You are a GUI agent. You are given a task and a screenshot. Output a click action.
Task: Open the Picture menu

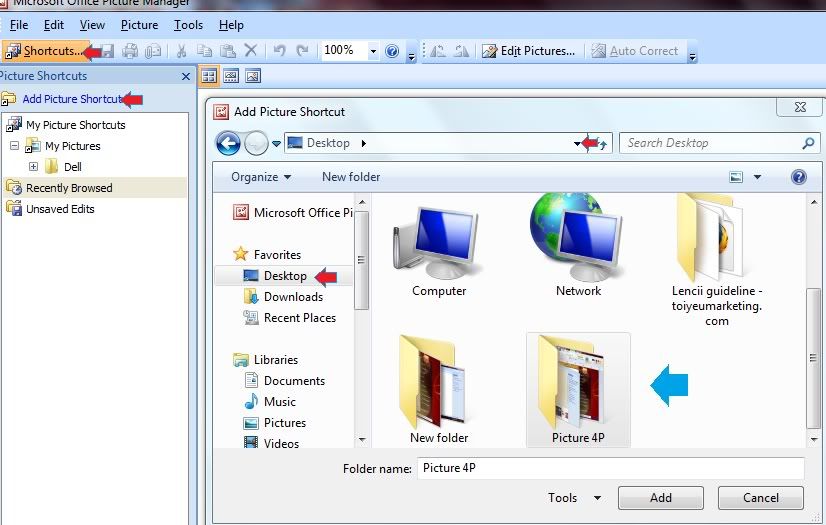tap(140, 25)
